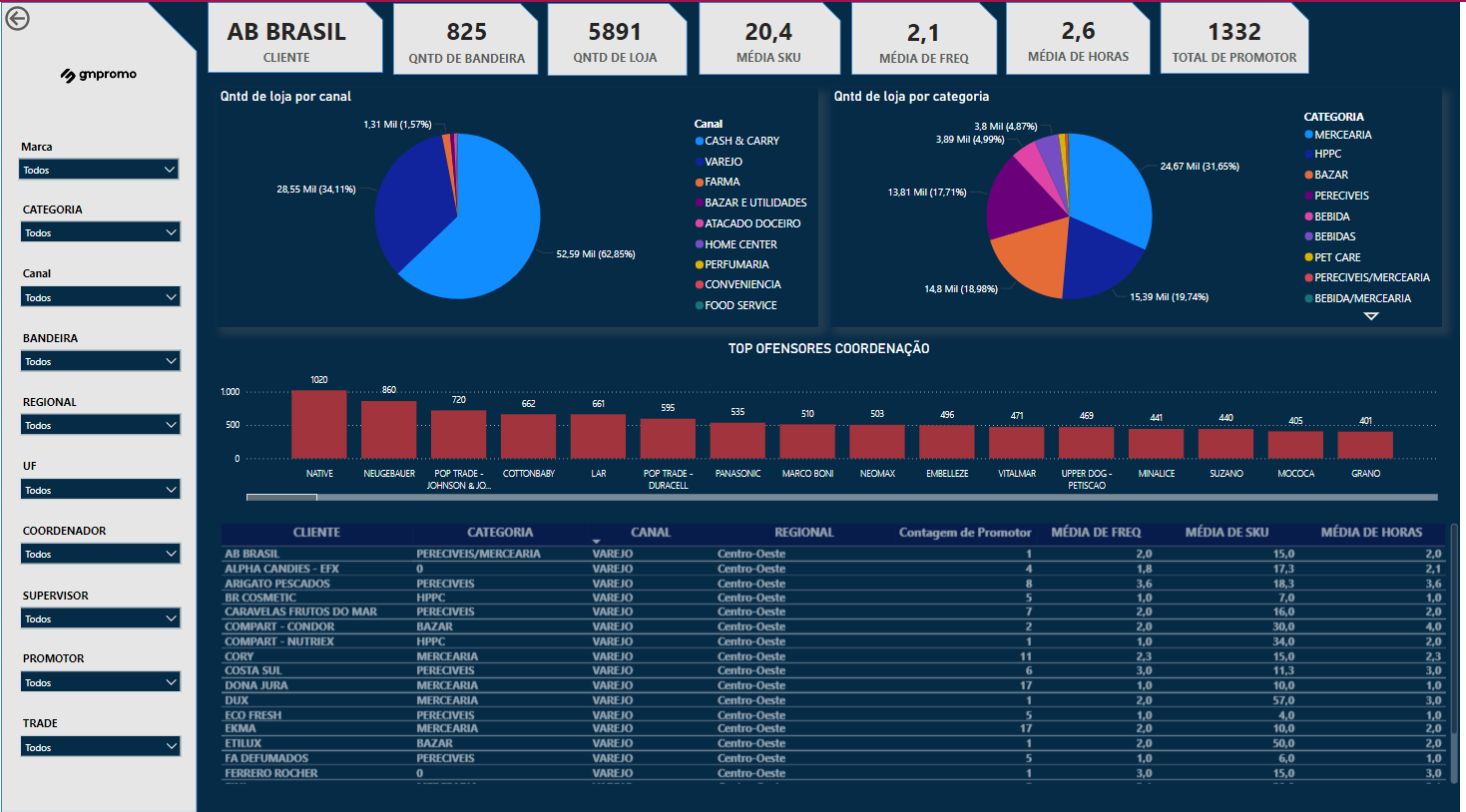Select BAZAR E UTILIDADES legend item
1466x812 pixels.
(x=750, y=203)
